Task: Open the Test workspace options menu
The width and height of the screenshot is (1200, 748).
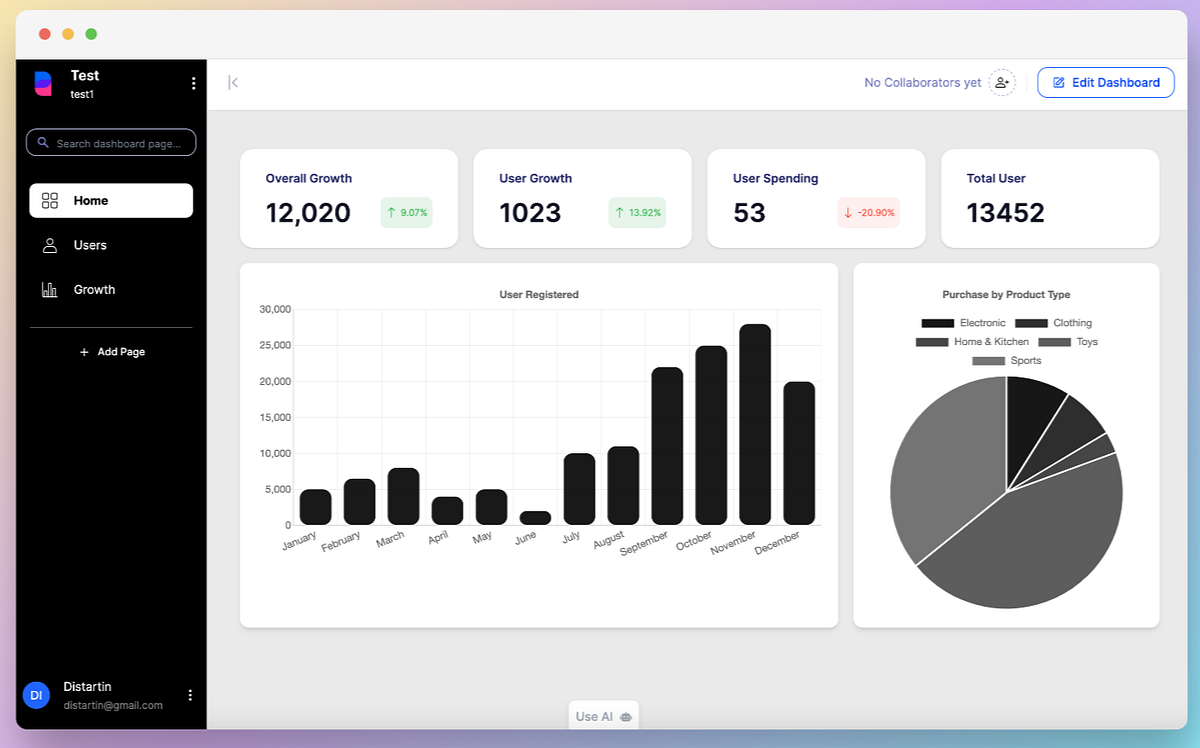Action: pos(193,83)
